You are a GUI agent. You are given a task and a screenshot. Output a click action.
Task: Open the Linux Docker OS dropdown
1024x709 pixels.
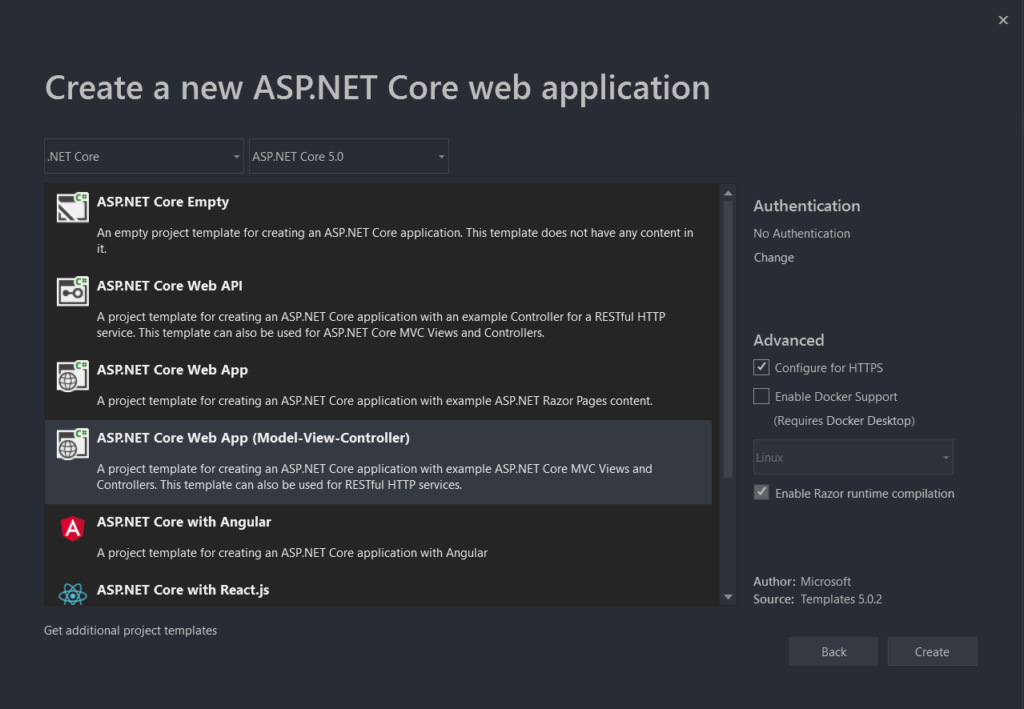(852, 456)
